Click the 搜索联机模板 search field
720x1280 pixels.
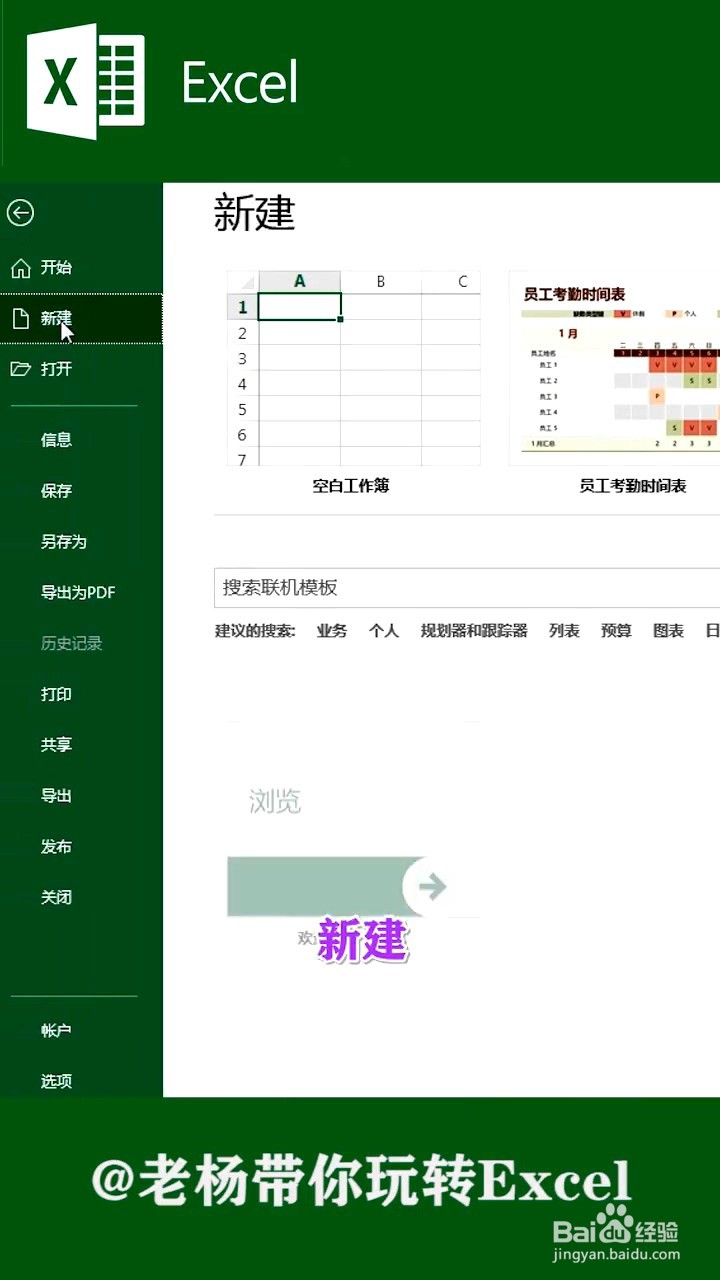(x=467, y=588)
